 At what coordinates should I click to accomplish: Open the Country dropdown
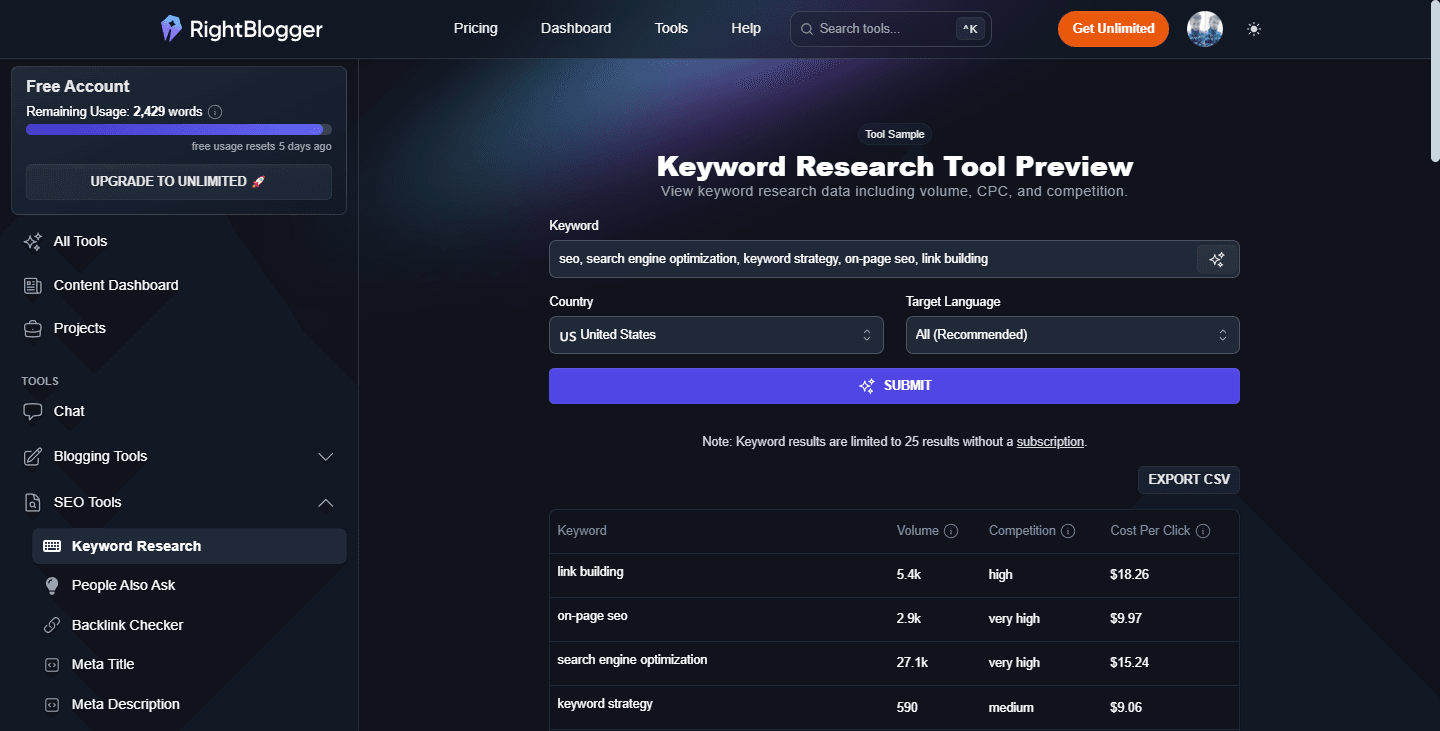[x=716, y=335]
